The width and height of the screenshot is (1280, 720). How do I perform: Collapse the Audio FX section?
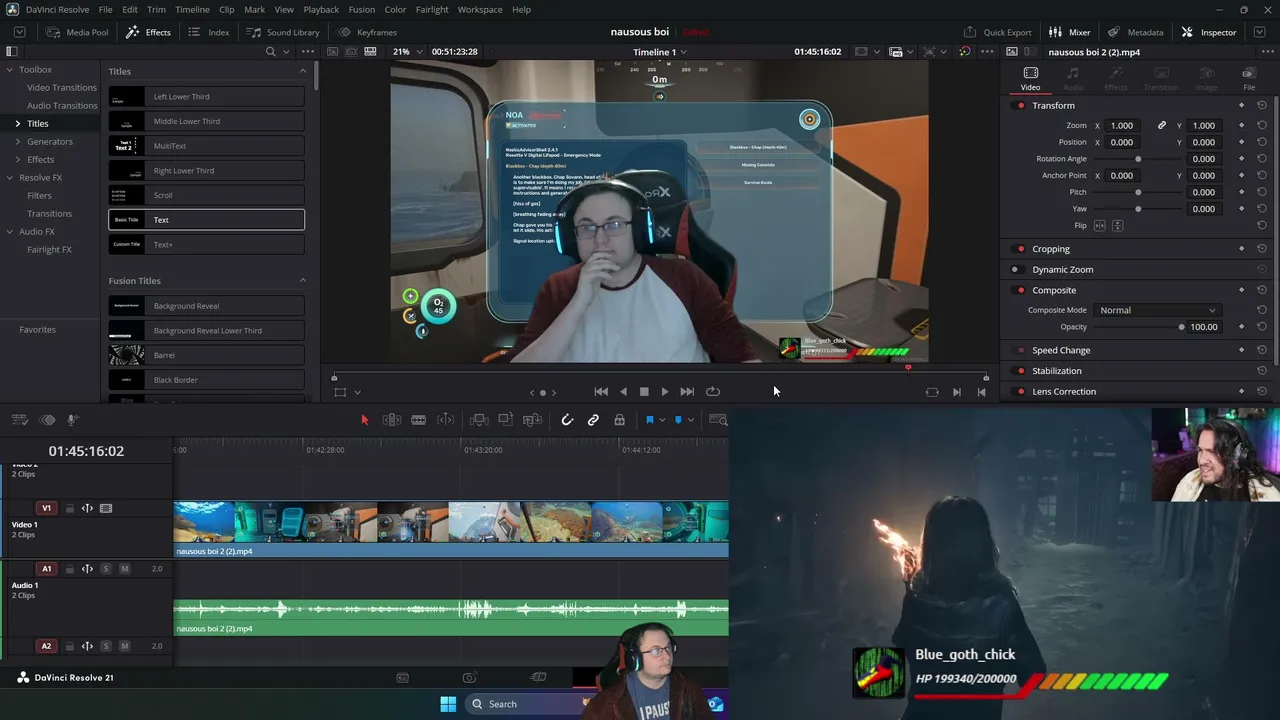pos(10,232)
